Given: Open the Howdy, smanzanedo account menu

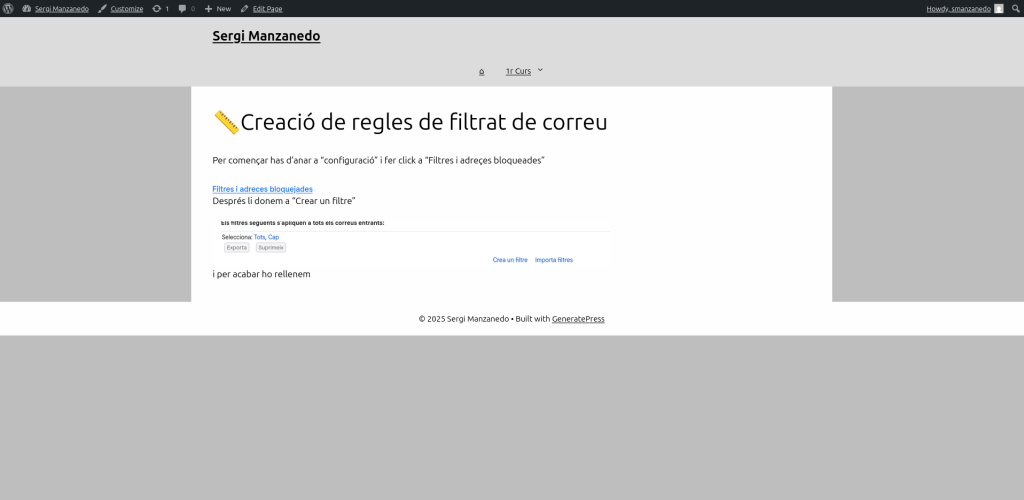Looking at the screenshot, I should [958, 8].
